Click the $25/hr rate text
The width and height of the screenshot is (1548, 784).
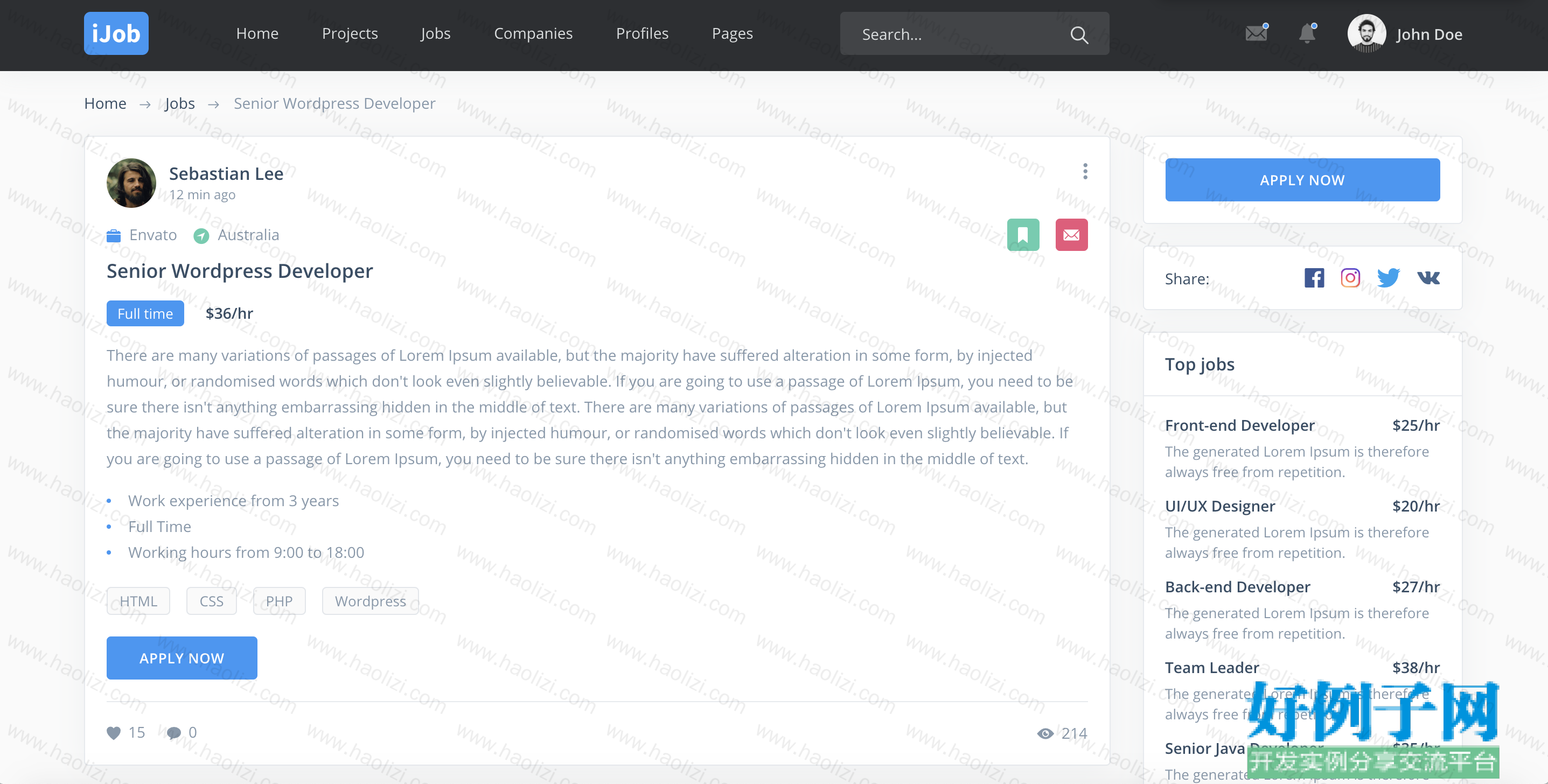tap(1417, 425)
